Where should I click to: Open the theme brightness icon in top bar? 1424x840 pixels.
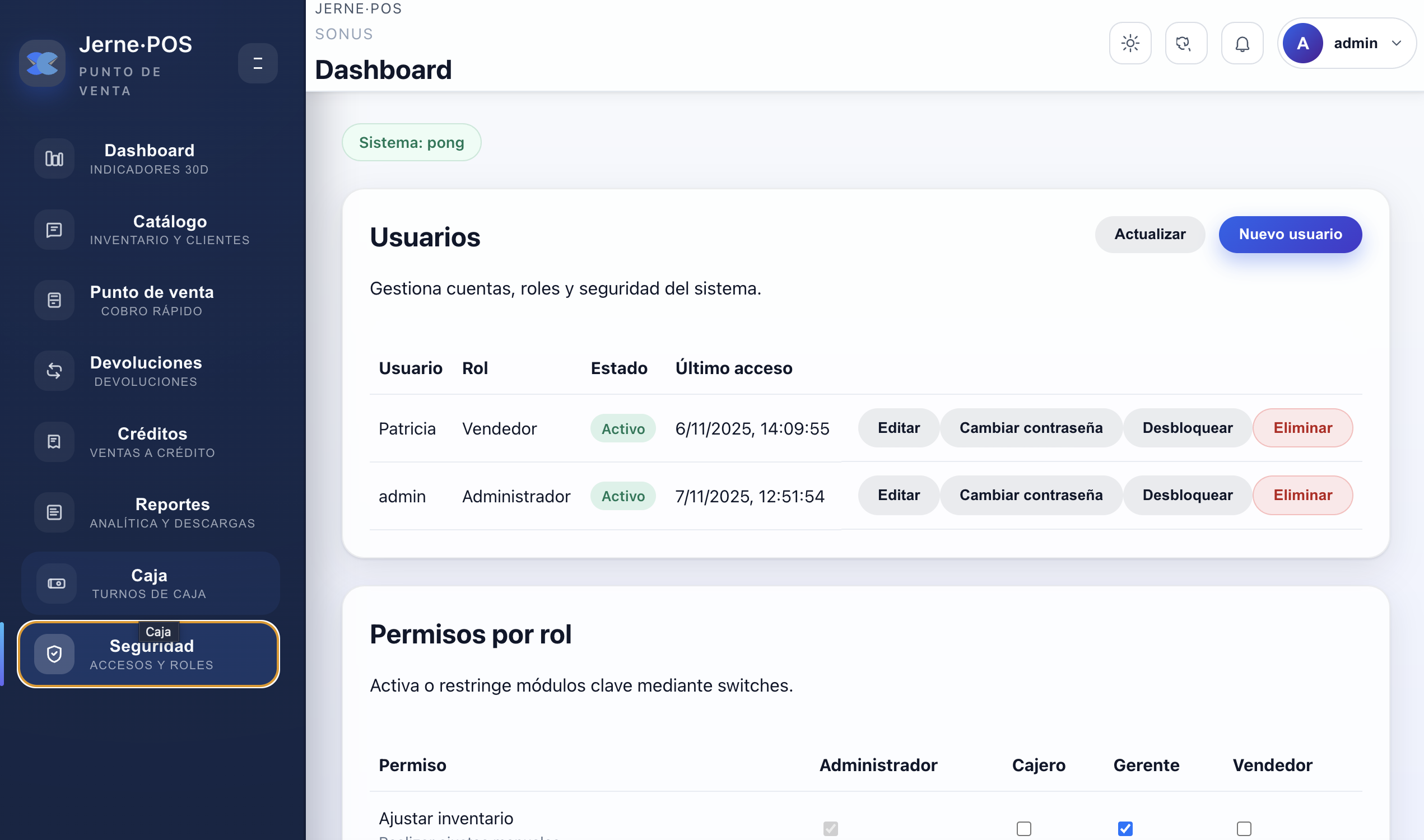click(x=1130, y=43)
